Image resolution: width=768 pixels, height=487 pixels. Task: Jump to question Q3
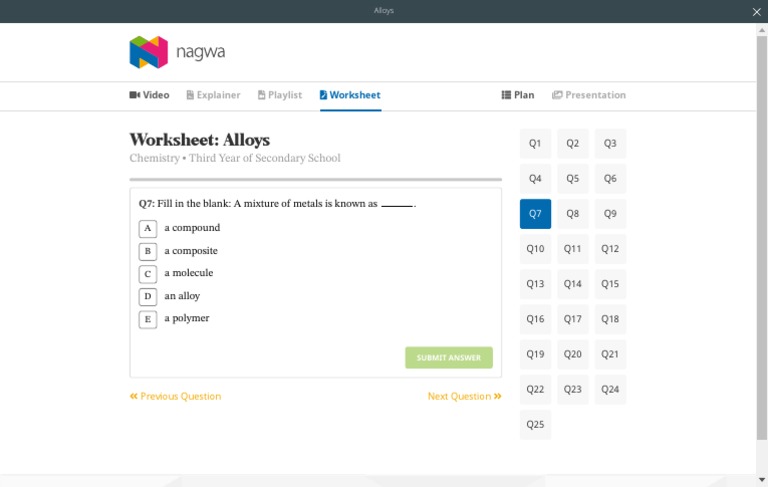point(610,144)
